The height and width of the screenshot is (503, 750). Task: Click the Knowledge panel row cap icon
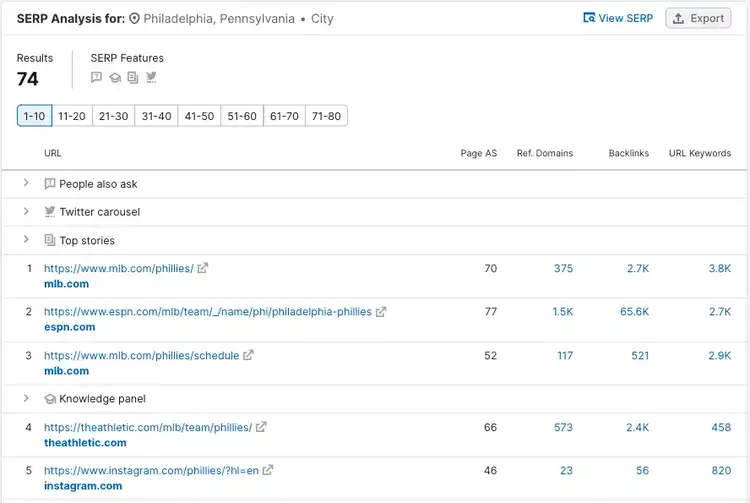pos(50,399)
